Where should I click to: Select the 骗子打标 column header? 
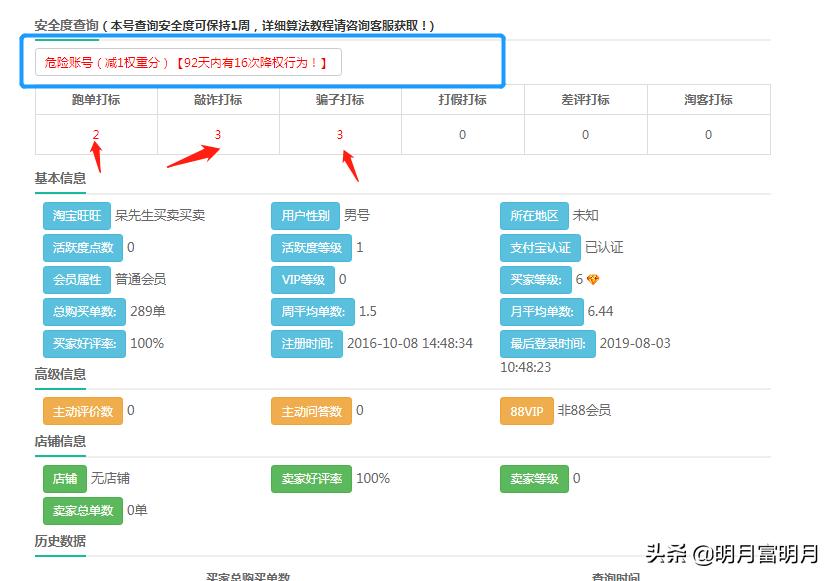(340, 99)
